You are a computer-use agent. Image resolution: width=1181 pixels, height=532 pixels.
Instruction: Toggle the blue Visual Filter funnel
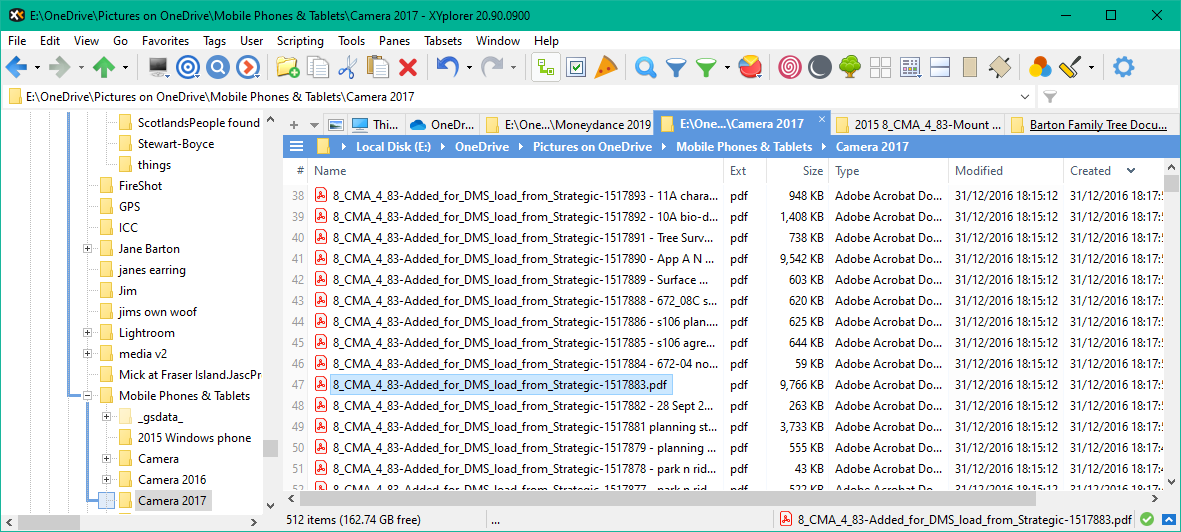(676, 67)
